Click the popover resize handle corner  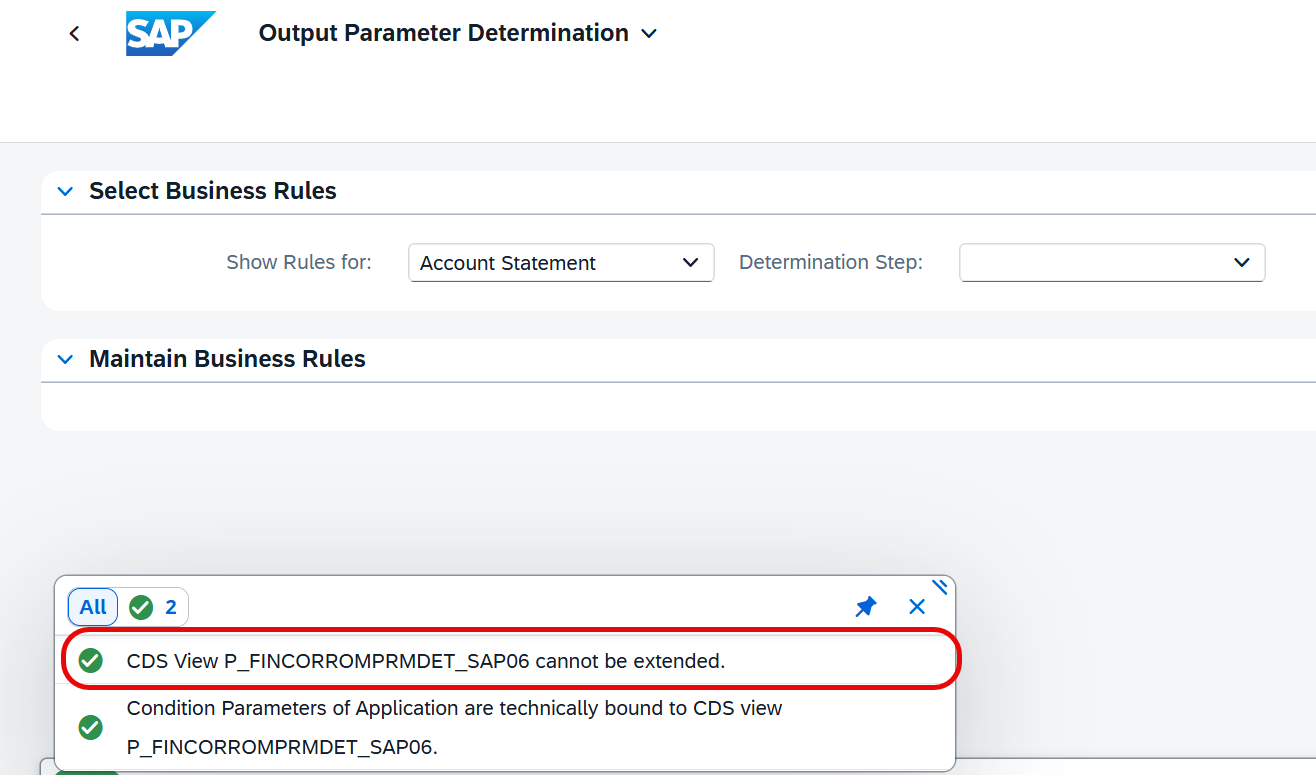coord(940,587)
